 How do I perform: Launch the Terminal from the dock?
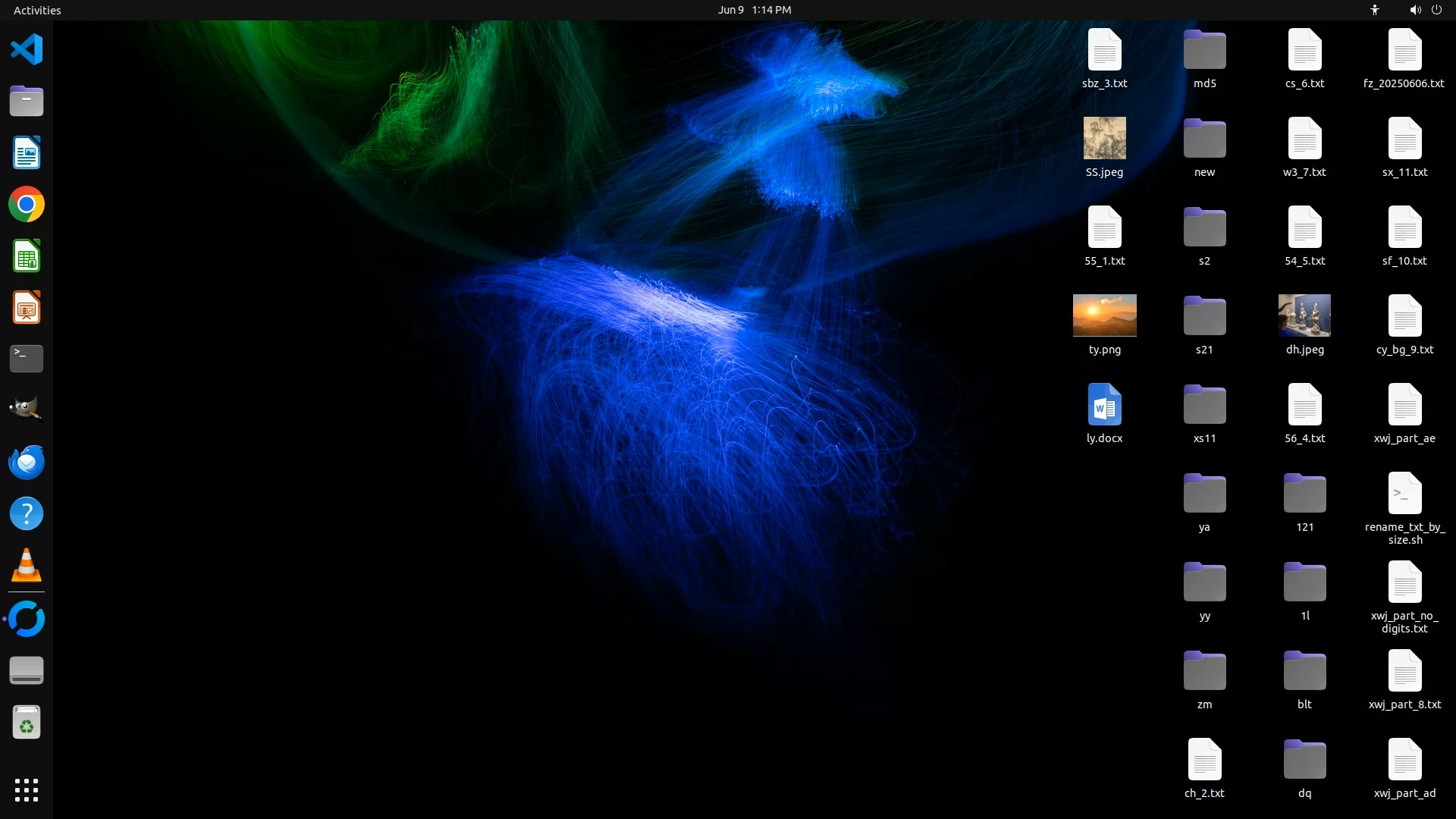[x=27, y=359]
